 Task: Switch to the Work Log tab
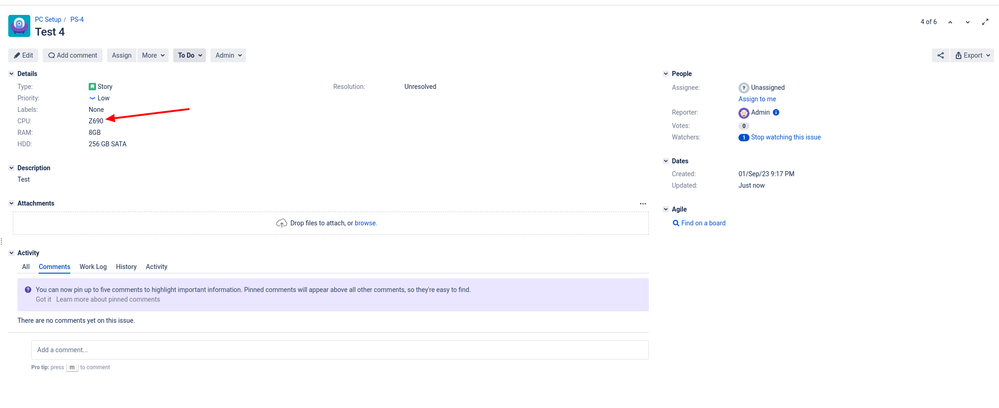click(93, 266)
